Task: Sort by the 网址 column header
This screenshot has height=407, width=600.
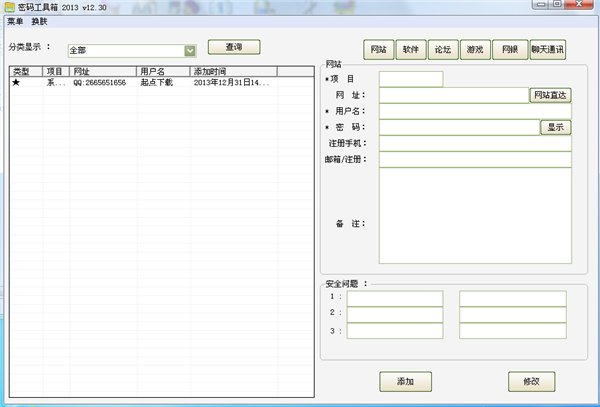Action: [x=103, y=72]
